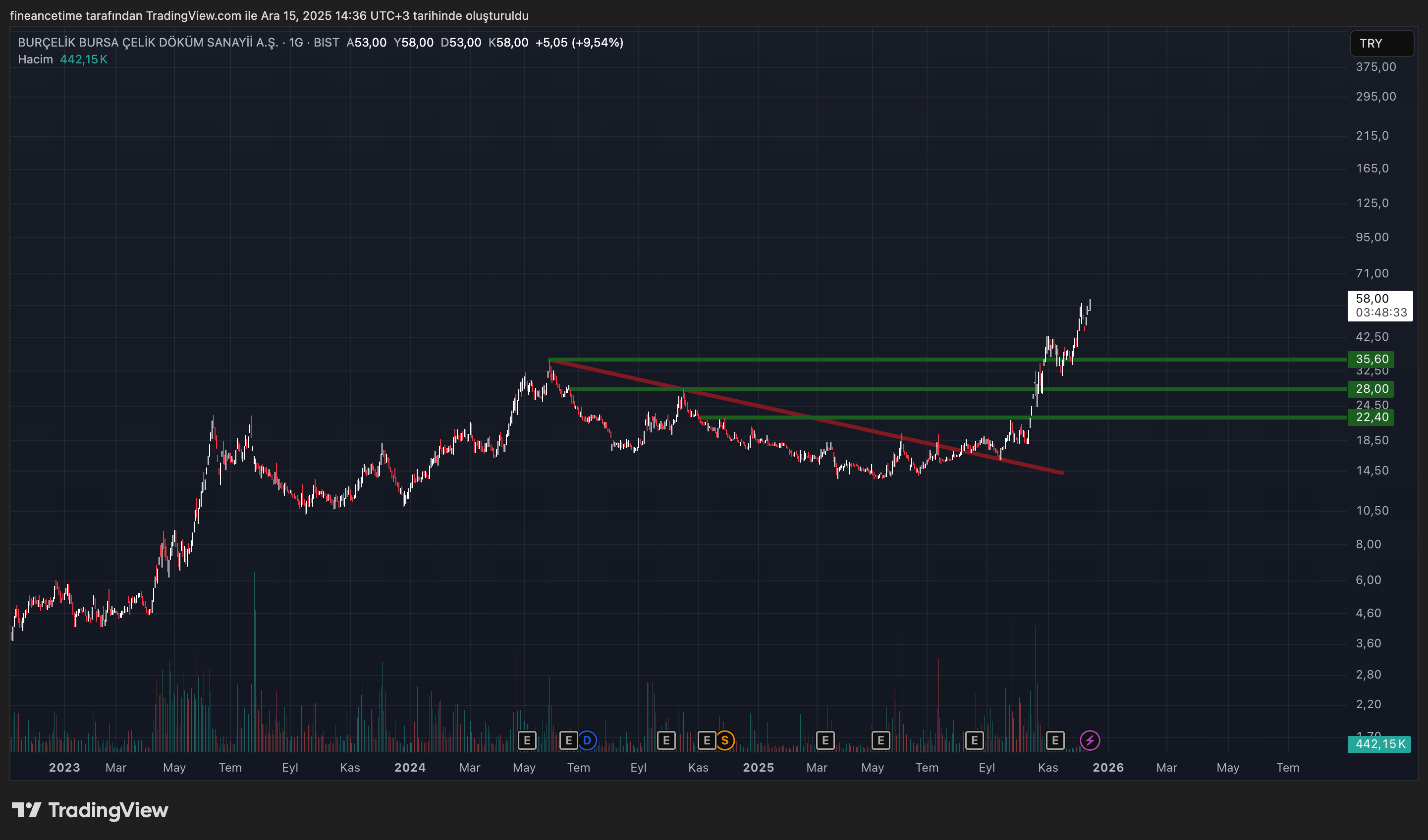Click the blue D dividend marker
This screenshot has height=840, width=1428.
tap(587, 740)
